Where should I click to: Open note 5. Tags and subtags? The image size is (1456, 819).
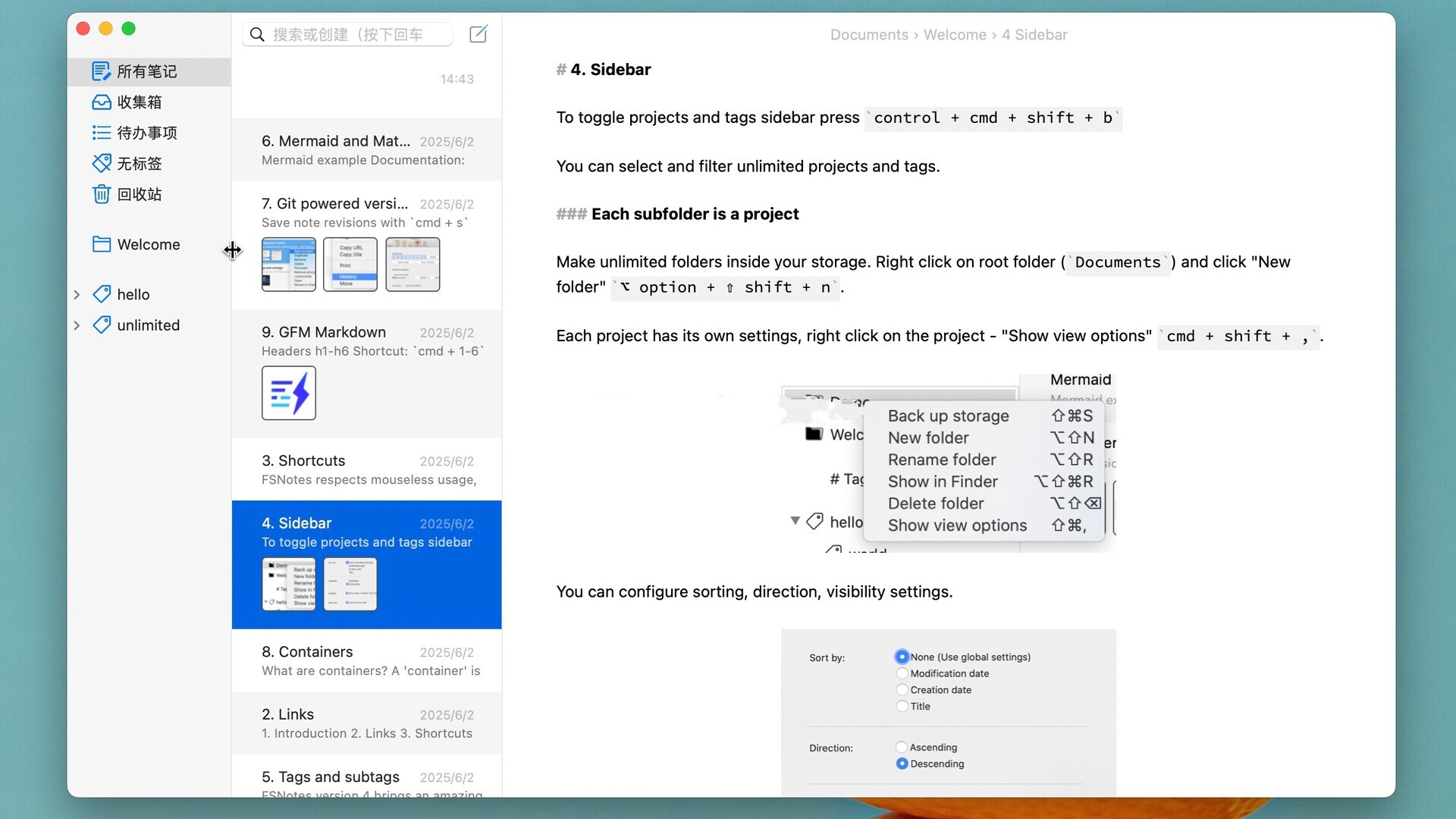(367, 776)
